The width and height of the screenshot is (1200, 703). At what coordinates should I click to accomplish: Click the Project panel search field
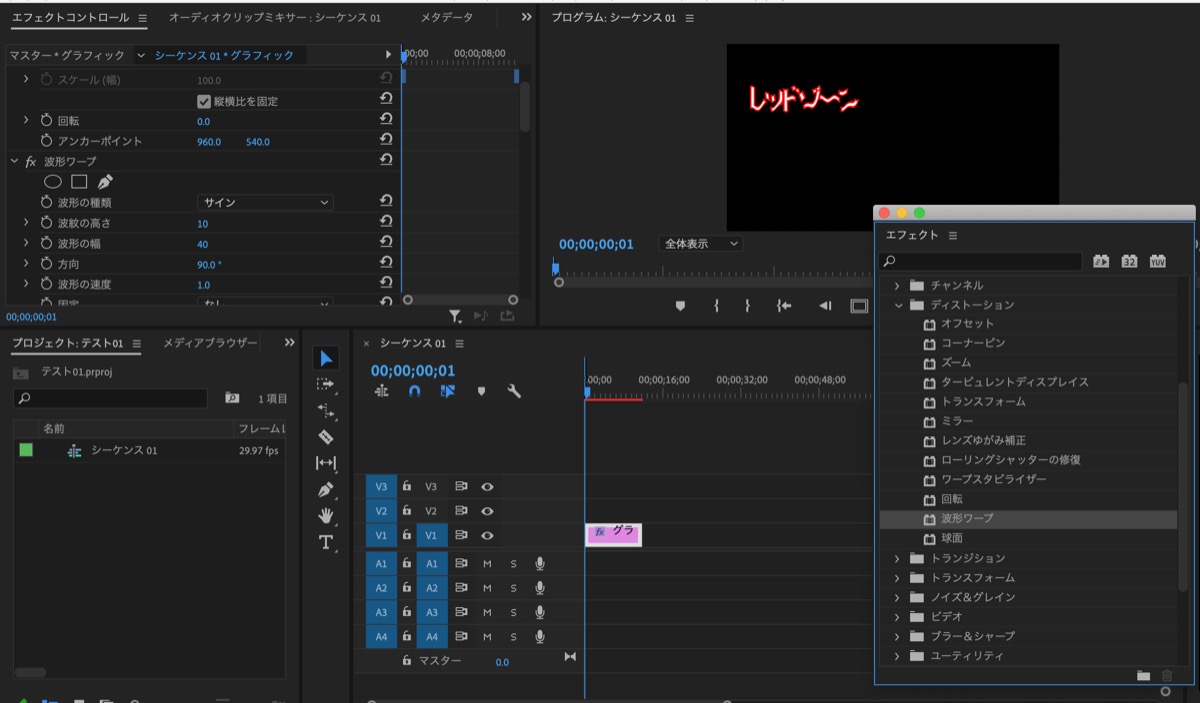[110, 398]
